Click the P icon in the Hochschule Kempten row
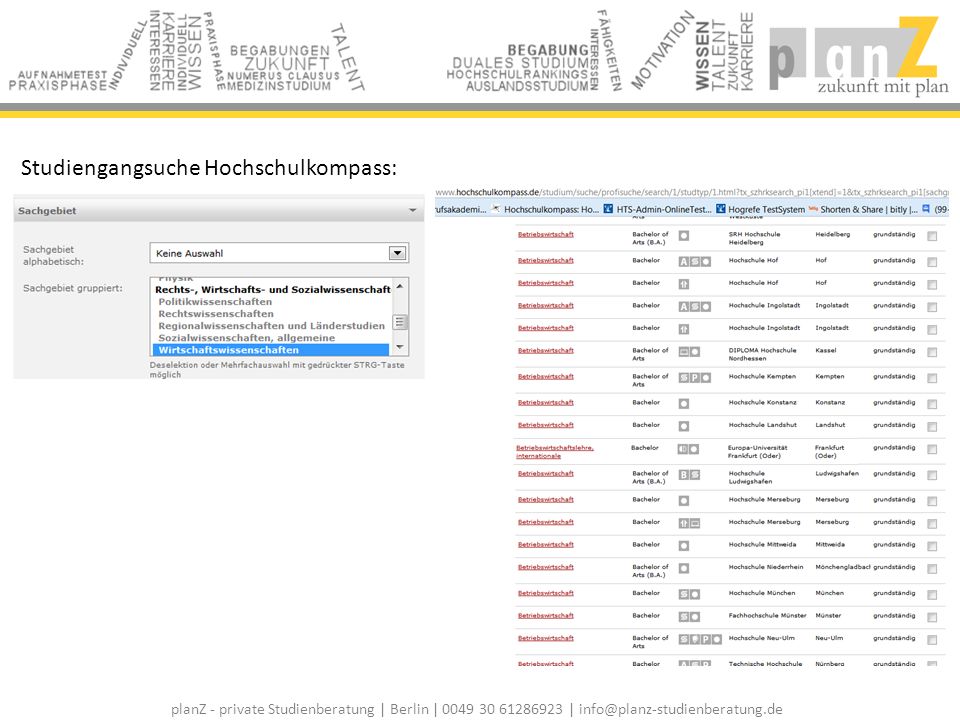 pos(695,378)
